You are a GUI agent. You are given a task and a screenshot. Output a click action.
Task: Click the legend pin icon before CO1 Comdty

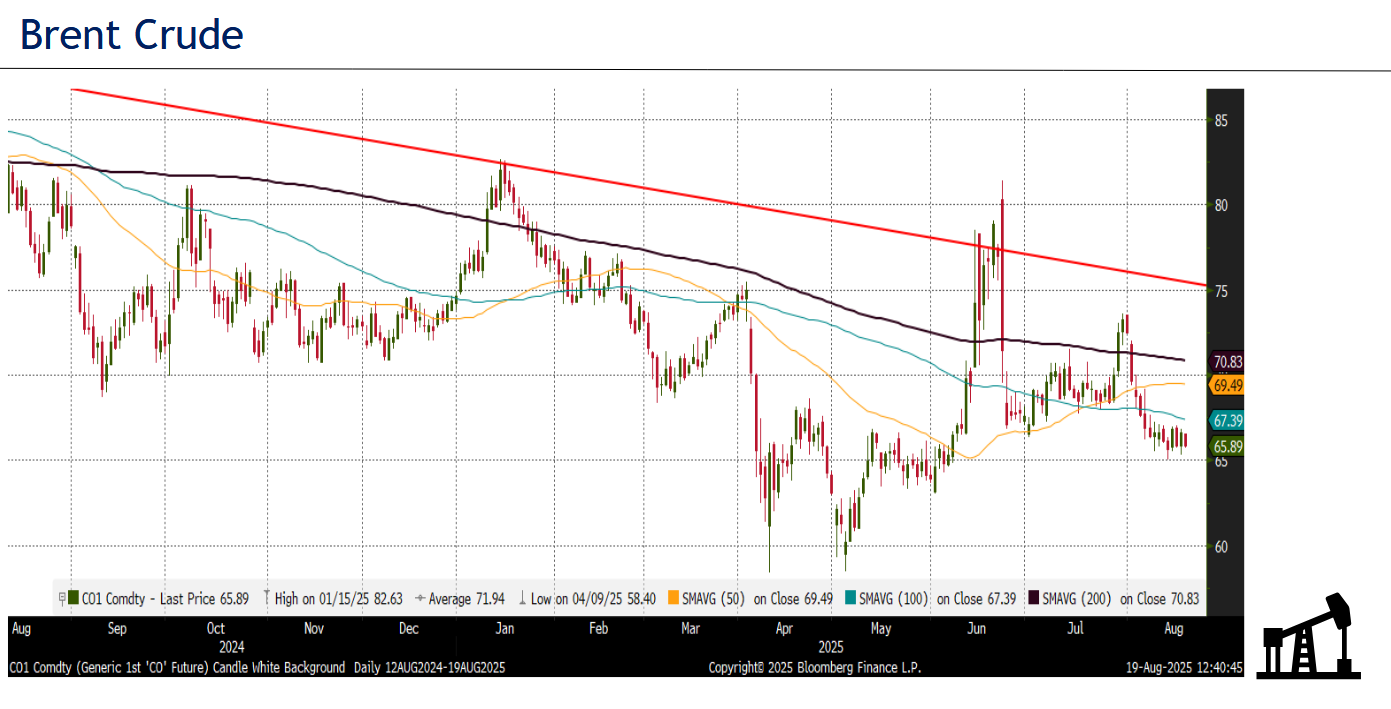click(62, 598)
